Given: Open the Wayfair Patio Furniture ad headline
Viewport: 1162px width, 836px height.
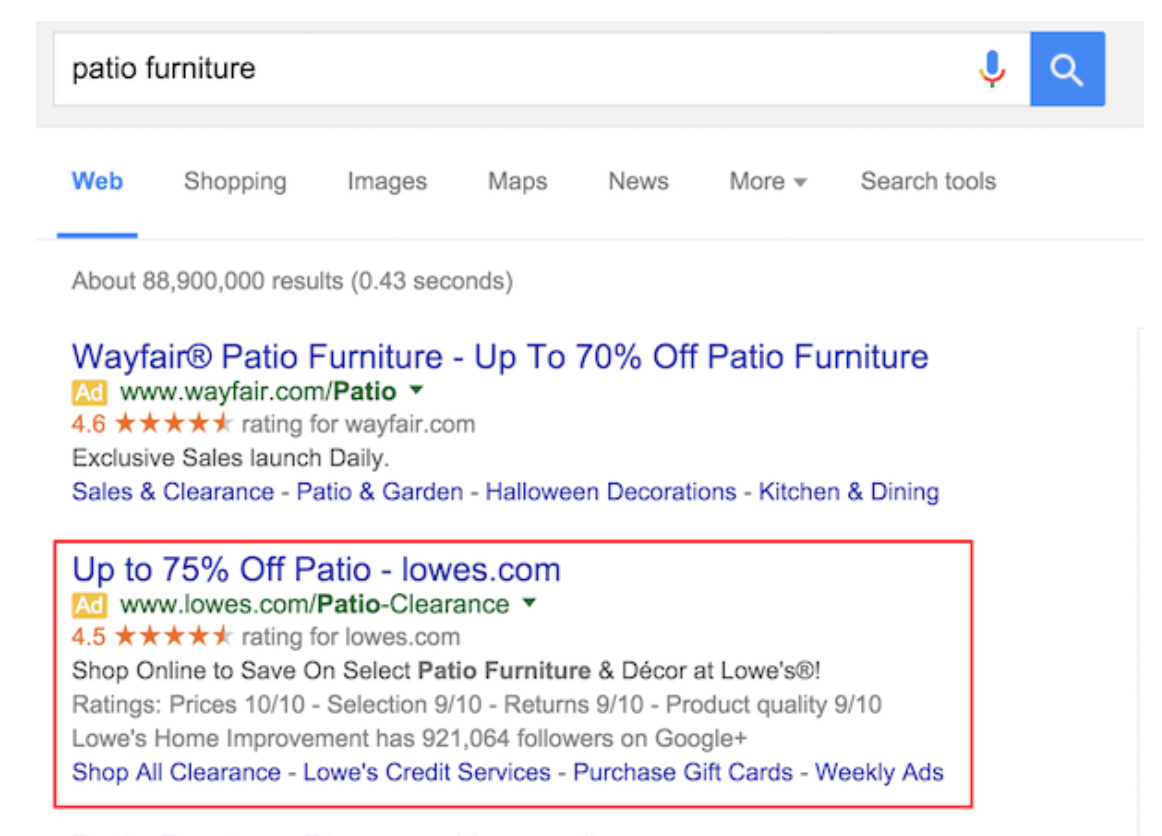Looking at the screenshot, I should pyautogui.click(x=500, y=357).
